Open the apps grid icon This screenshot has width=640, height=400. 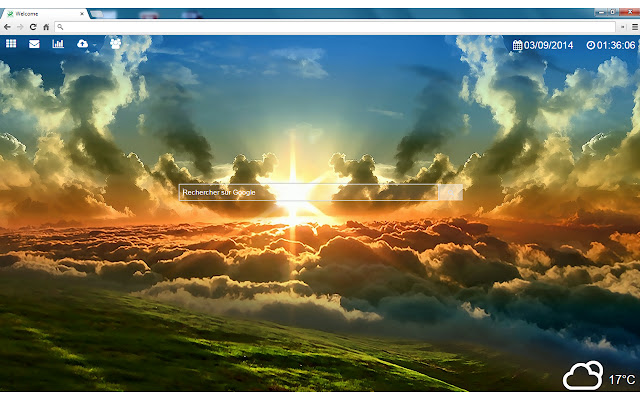tap(11, 43)
